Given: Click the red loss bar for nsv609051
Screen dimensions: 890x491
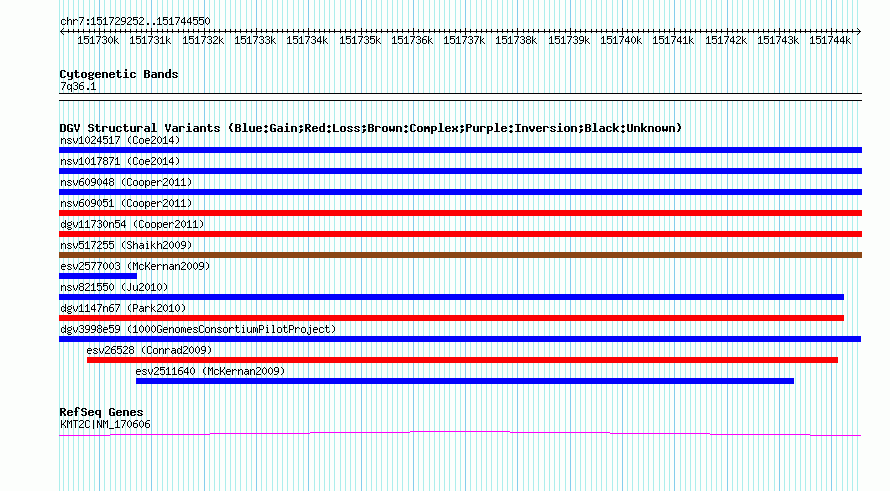Looking at the screenshot, I should pos(460,213).
